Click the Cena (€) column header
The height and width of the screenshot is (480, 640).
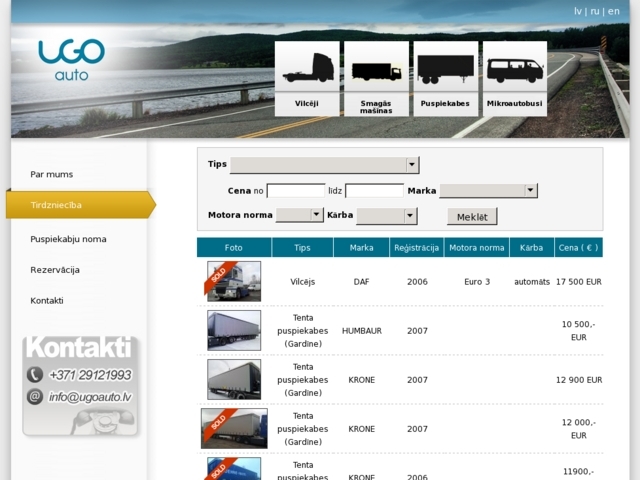click(579, 247)
